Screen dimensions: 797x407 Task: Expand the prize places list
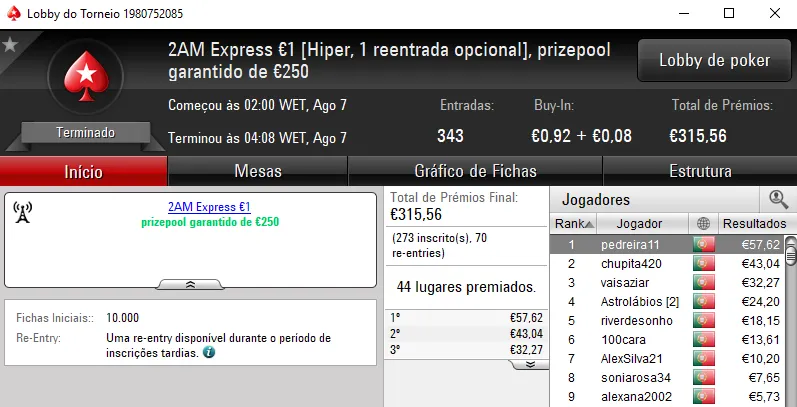(x=530, y=365)
